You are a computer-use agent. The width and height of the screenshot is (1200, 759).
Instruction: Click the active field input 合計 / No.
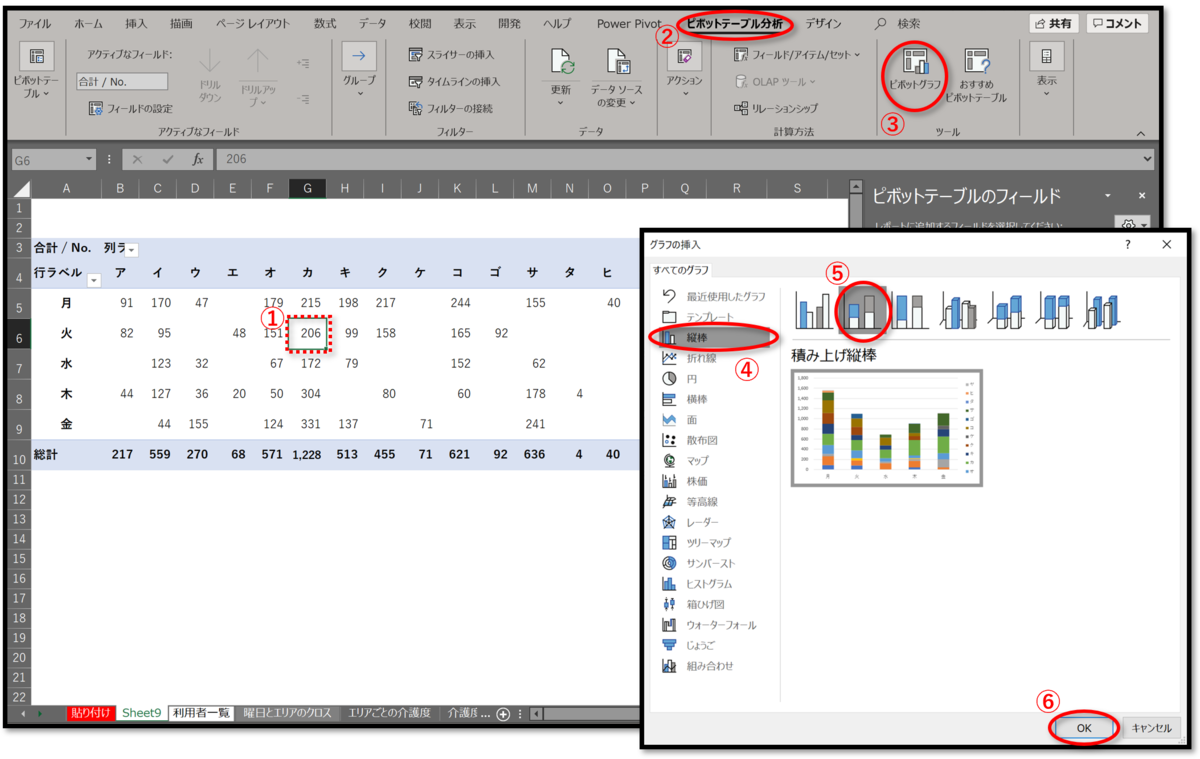(122, 82)
